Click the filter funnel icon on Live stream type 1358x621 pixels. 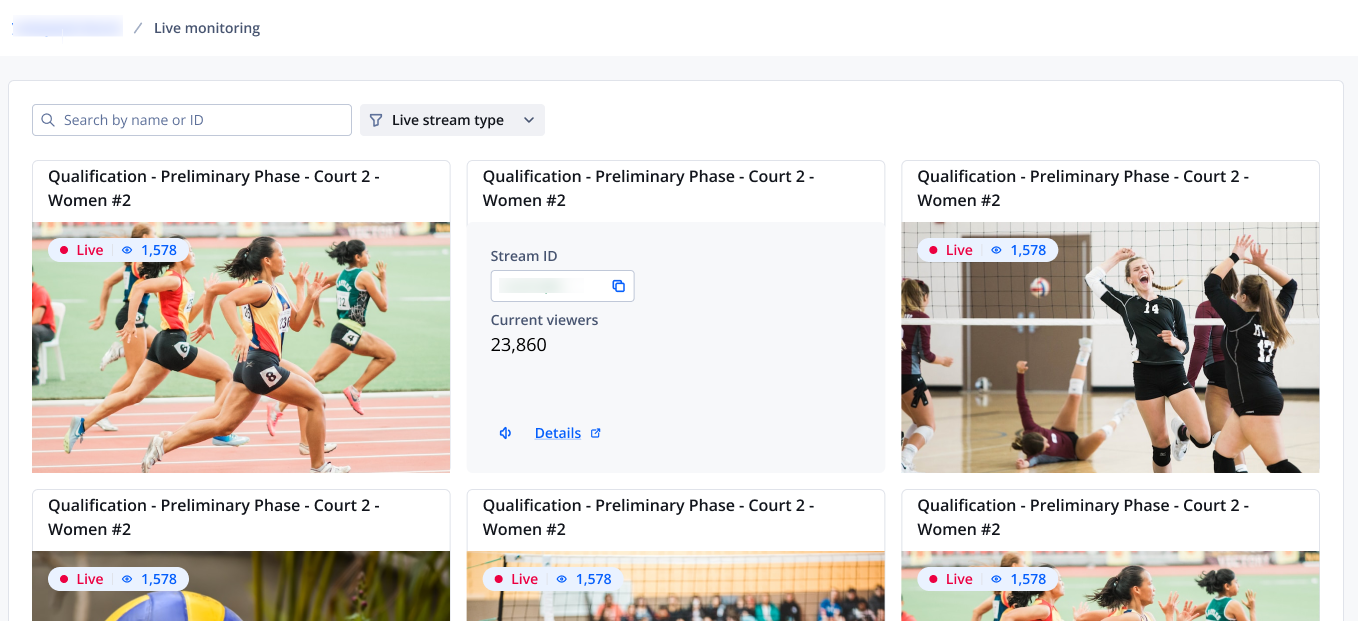(376, 119)
